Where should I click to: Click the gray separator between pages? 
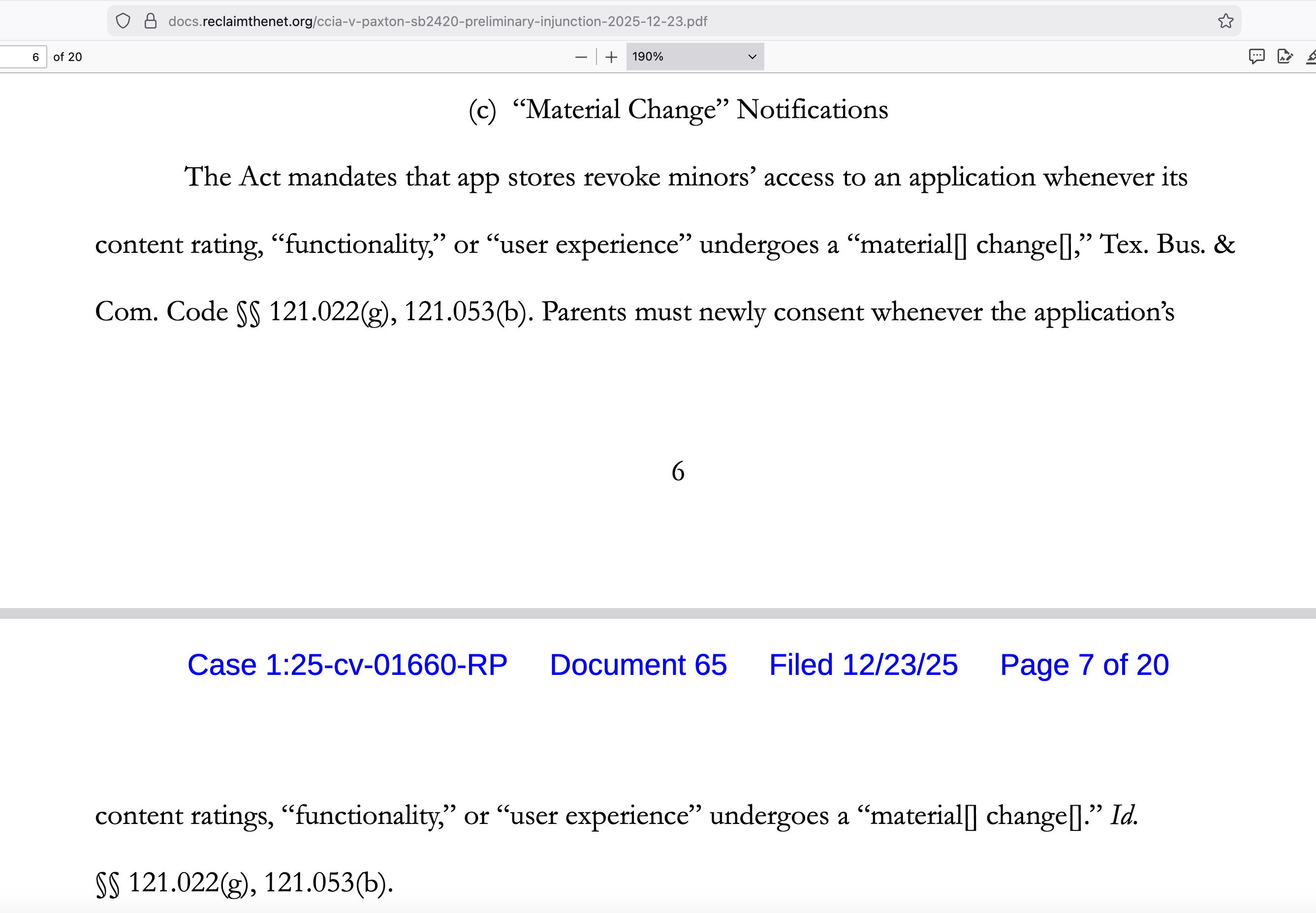click(658, 612)
